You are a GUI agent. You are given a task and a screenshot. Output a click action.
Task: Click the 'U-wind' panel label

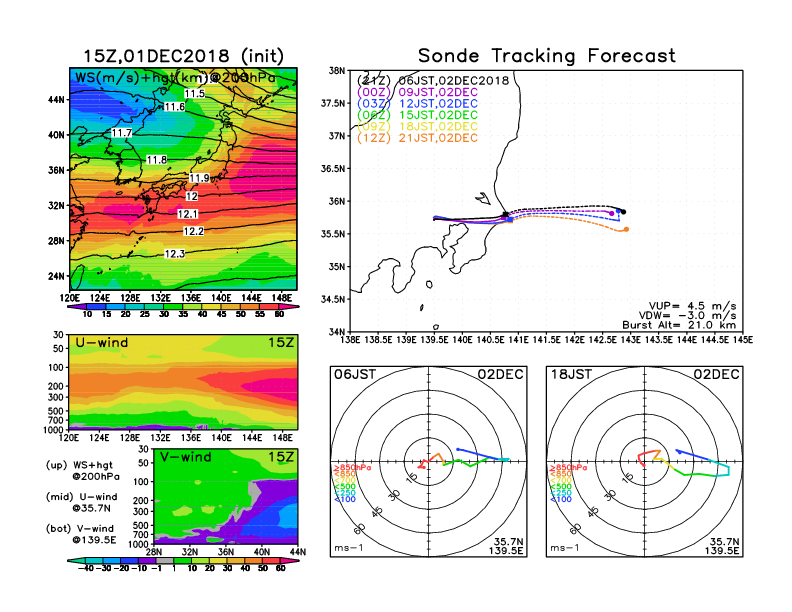[102, 342]
